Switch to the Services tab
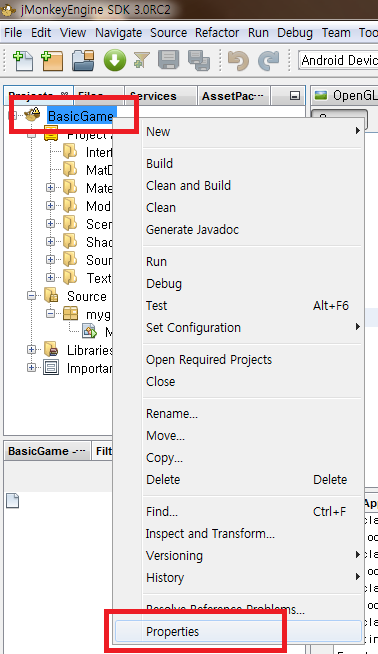 [x=153, y=96]
